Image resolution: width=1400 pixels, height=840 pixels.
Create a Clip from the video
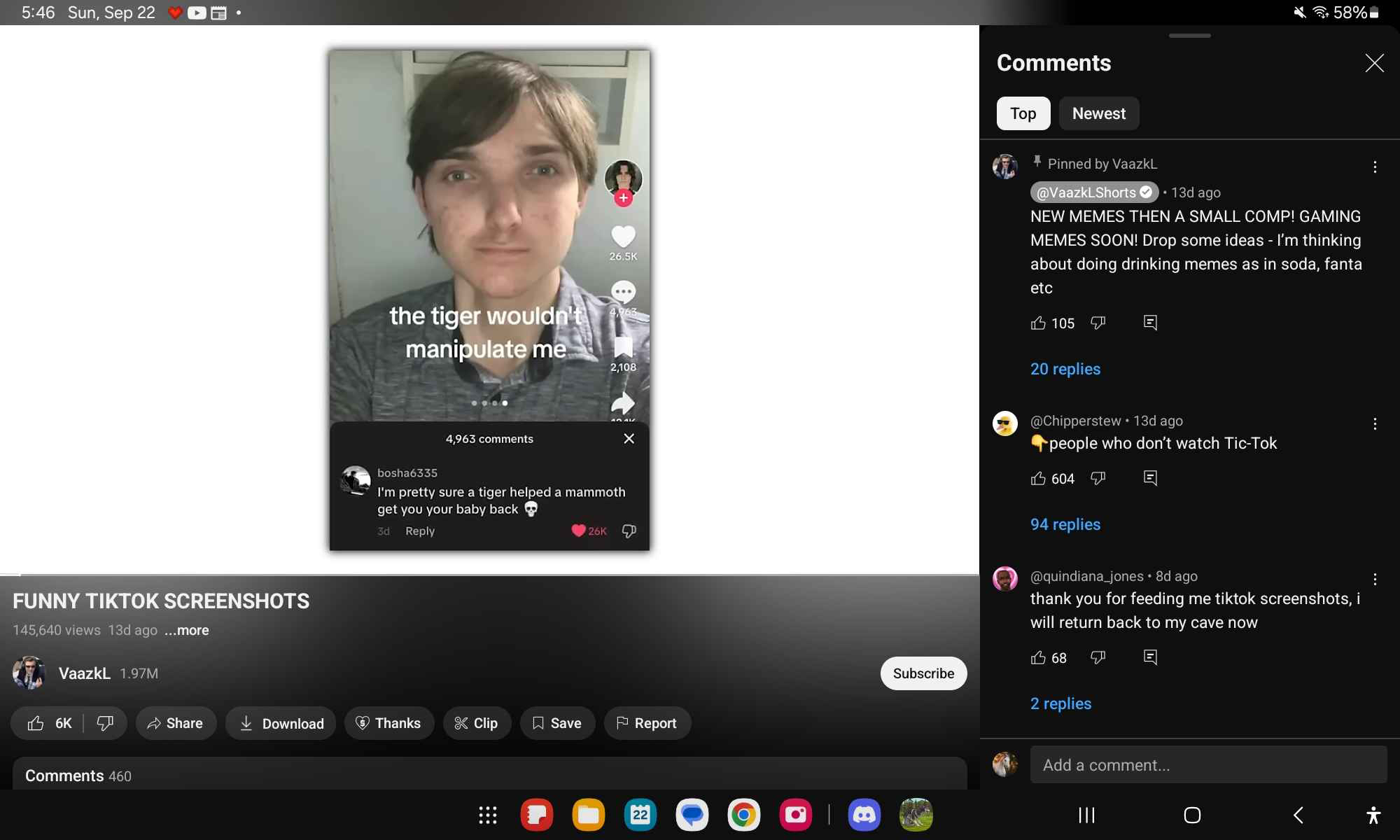pyautogui.click(x=477, y=723)
